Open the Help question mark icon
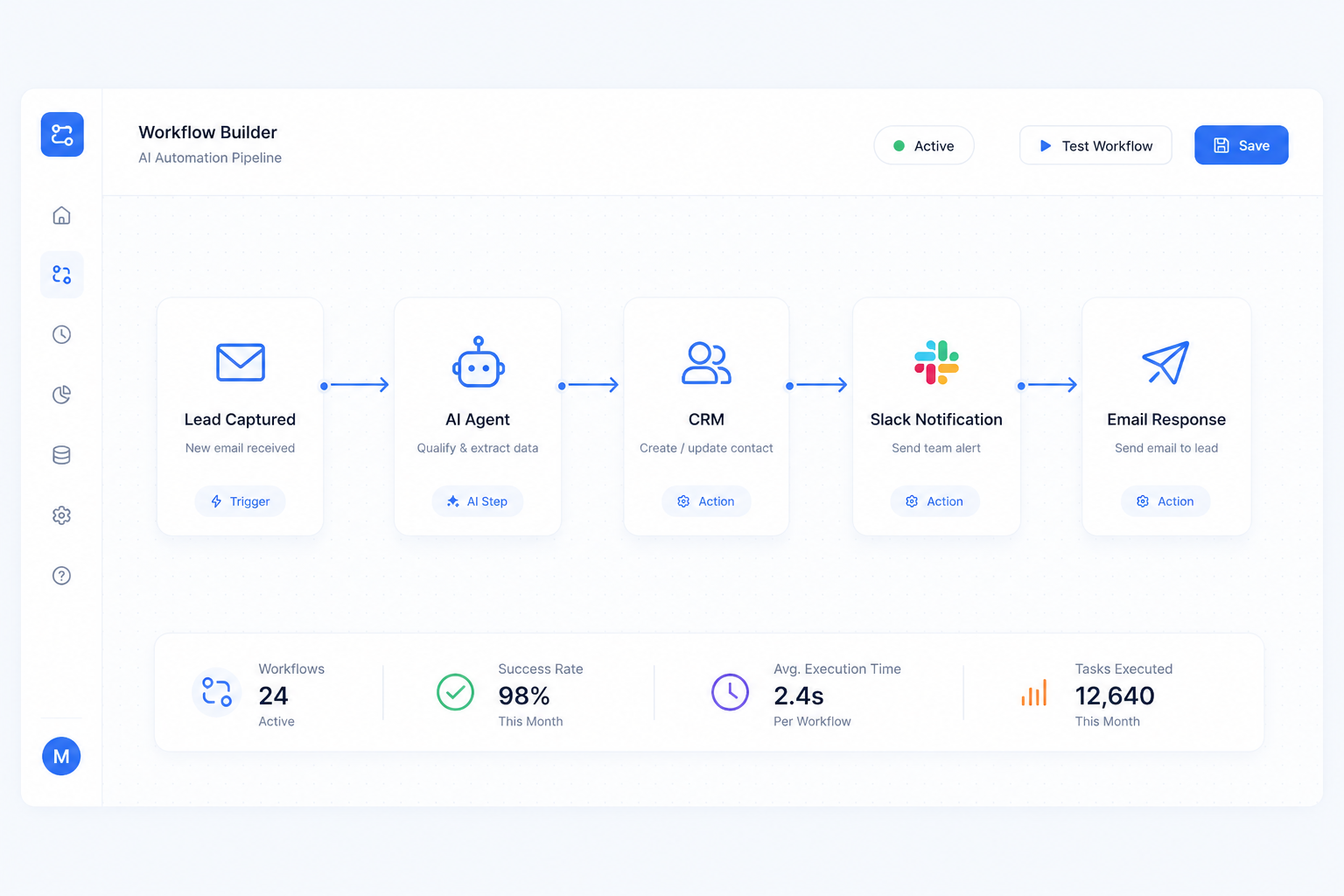This screenshot has width=1344, height=896. tap(61, 576)
